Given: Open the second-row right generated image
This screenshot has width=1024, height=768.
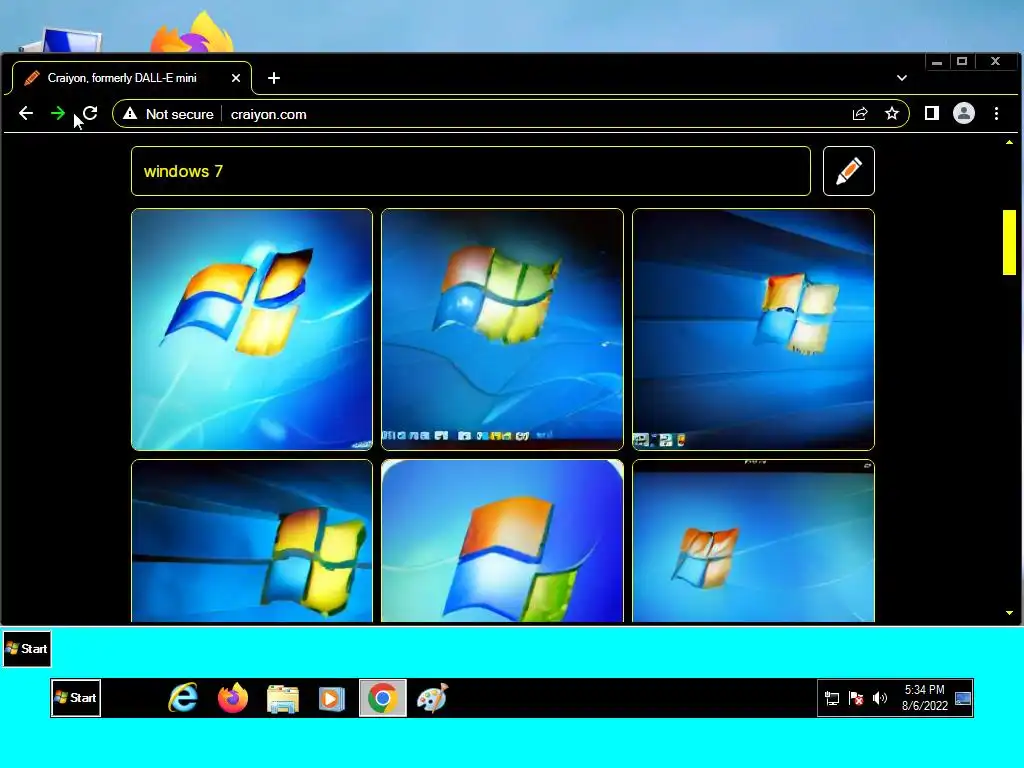Looking at the screenshot, I should 753,541.
